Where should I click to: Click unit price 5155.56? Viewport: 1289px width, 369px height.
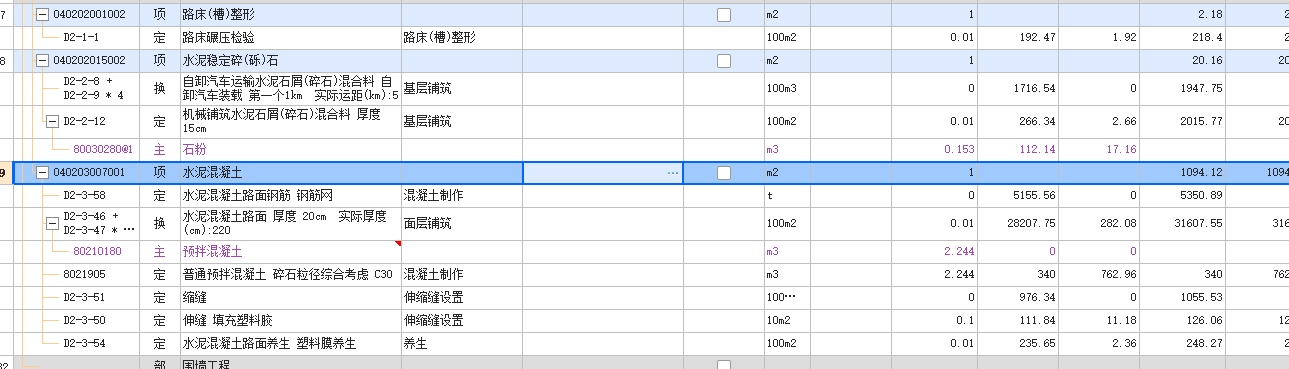1034,195
